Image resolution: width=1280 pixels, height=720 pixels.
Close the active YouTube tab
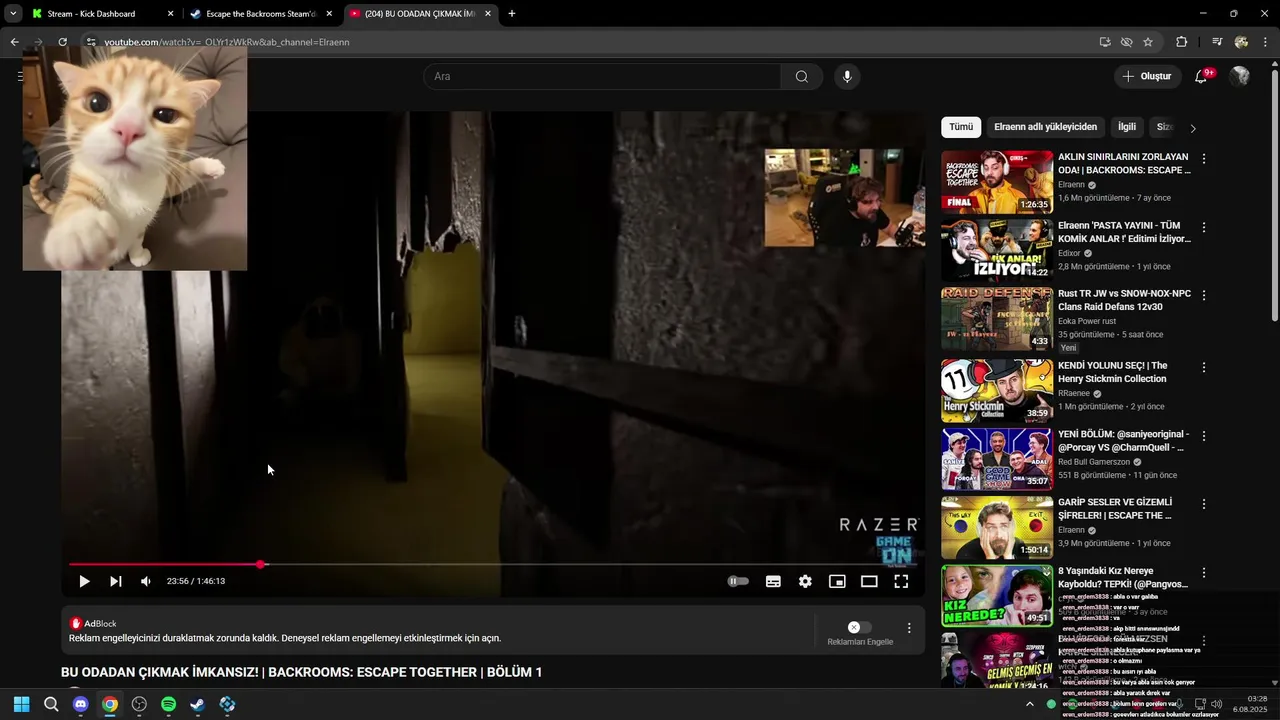coord(488,14)
